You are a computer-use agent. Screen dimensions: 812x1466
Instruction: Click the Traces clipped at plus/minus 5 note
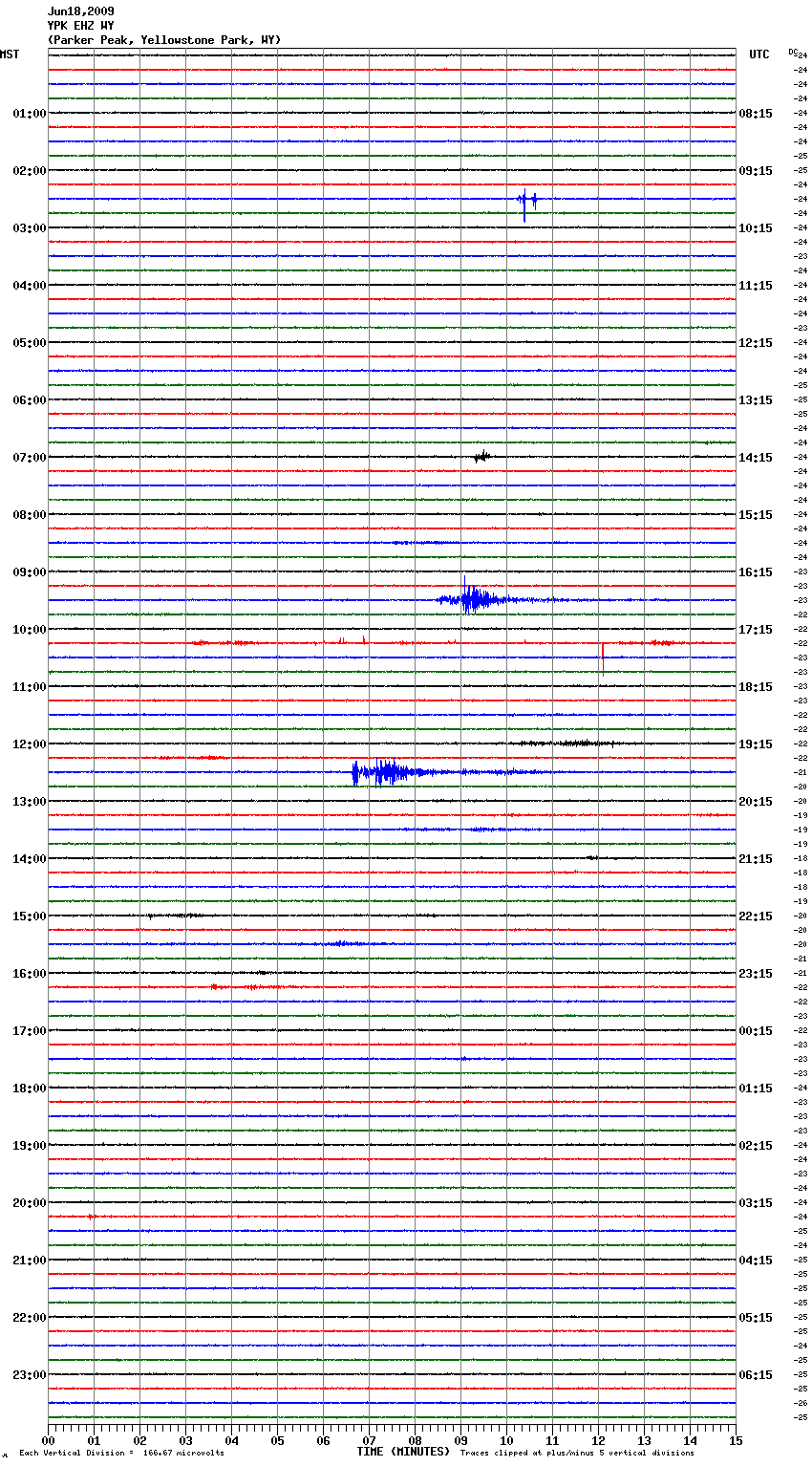[577, 1454]
